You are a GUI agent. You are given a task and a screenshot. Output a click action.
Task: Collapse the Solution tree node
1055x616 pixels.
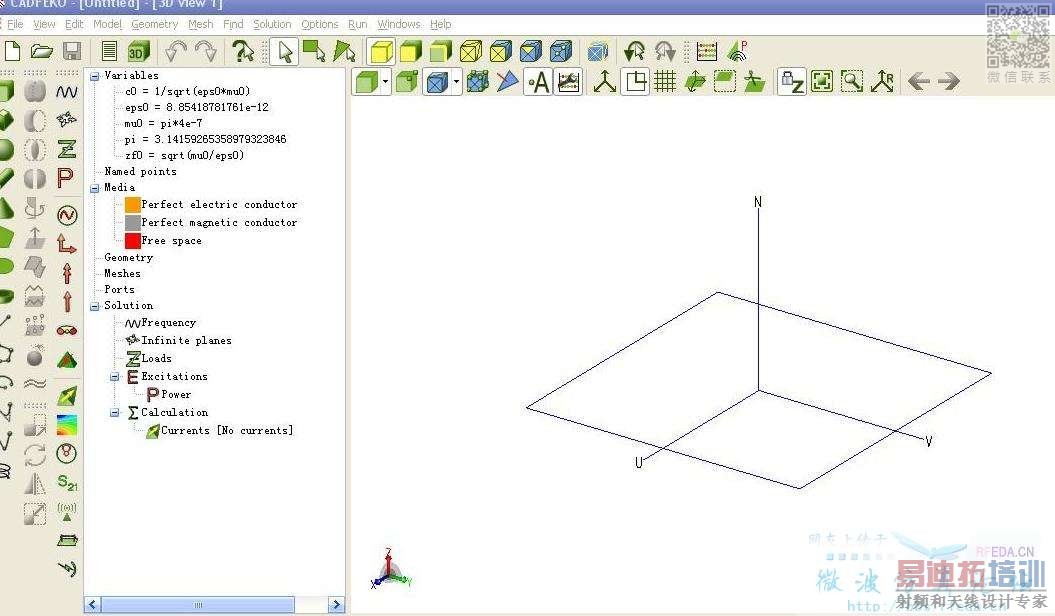[x=95, y=306]
